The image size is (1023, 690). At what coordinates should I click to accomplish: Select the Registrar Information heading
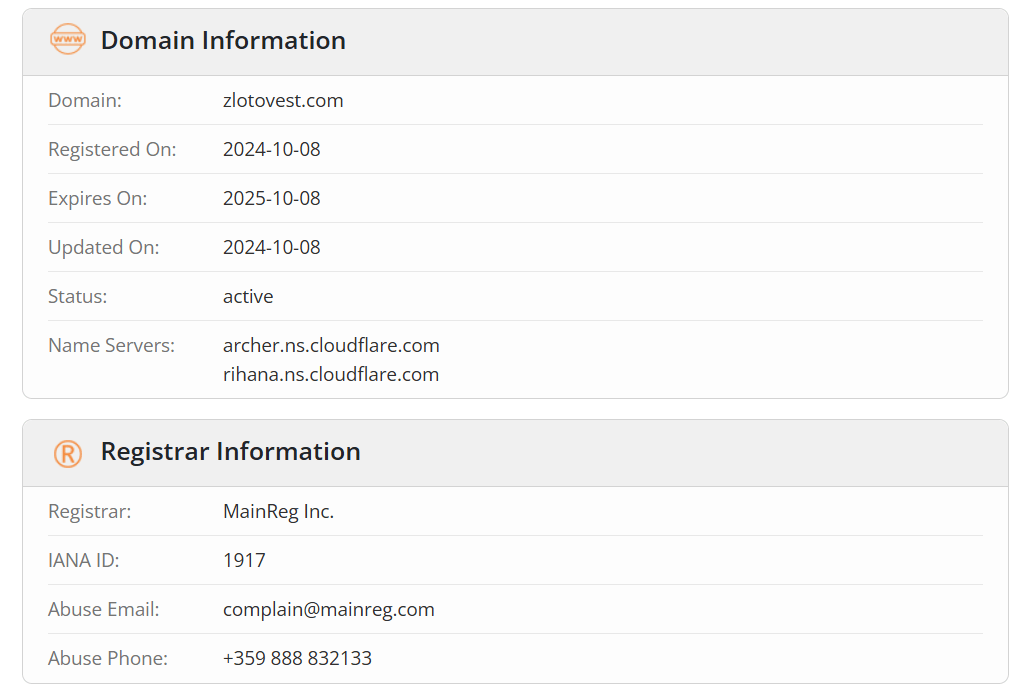click(230, 451)
